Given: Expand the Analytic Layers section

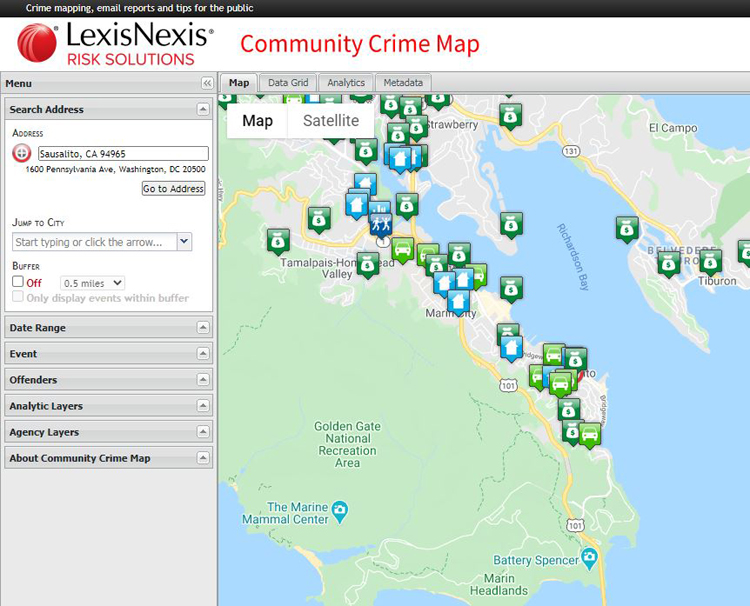Looking at the screenshot, I should click(x=203, y=406).
